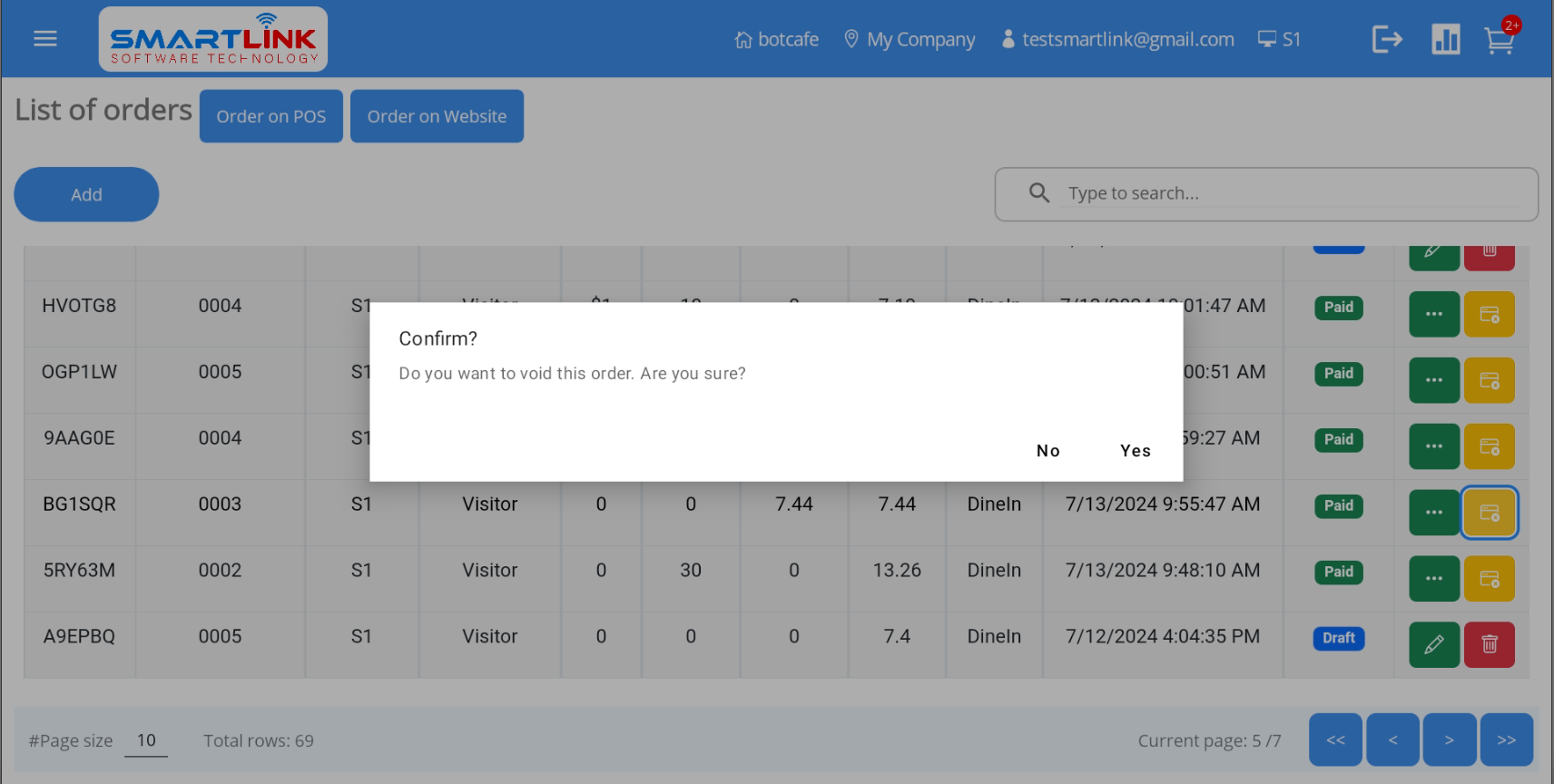Switch to Order on POS tab

[270, 116]
